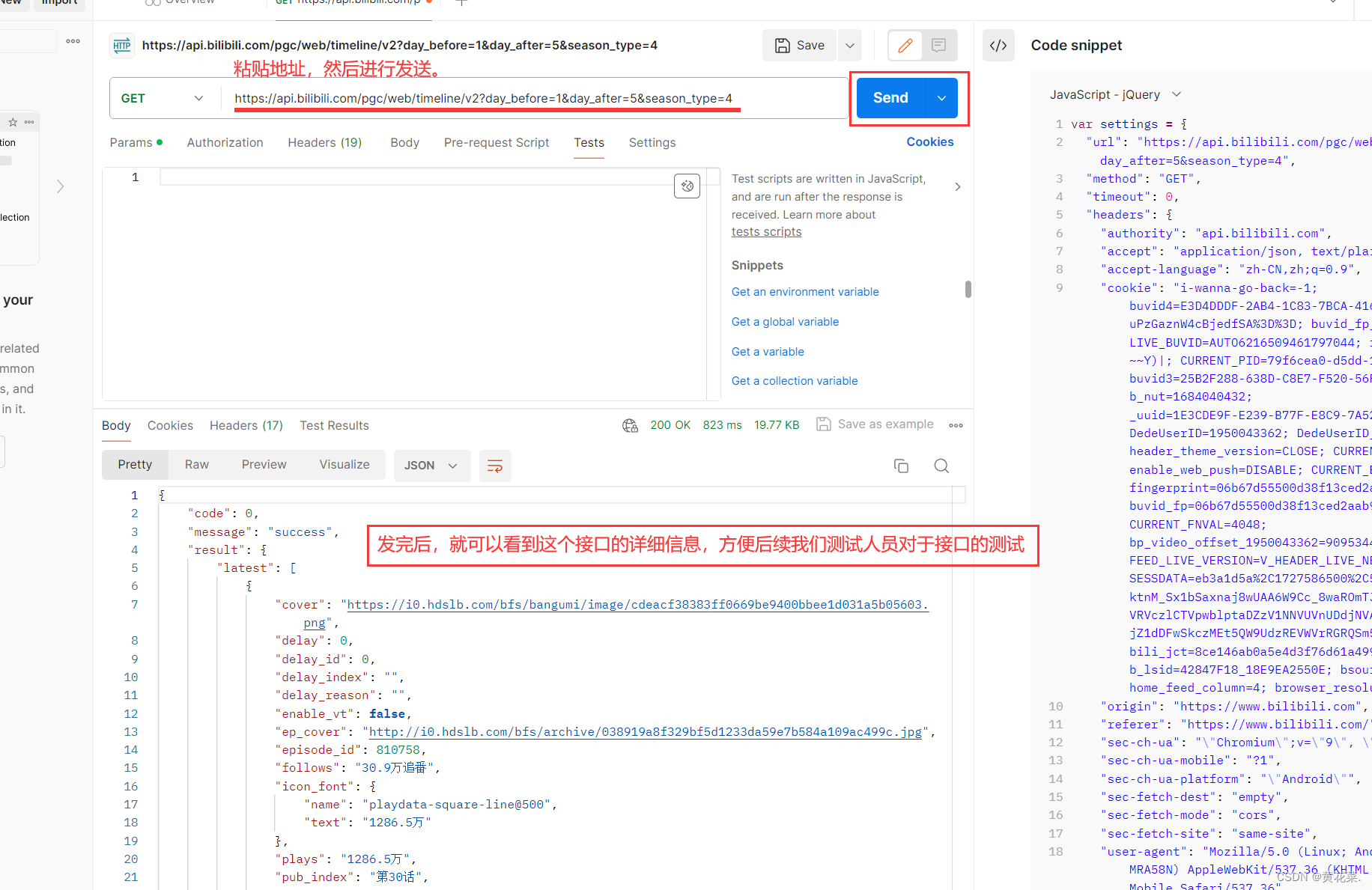Switch to the Params tab
1372x890 pixels.
(136, 142)
